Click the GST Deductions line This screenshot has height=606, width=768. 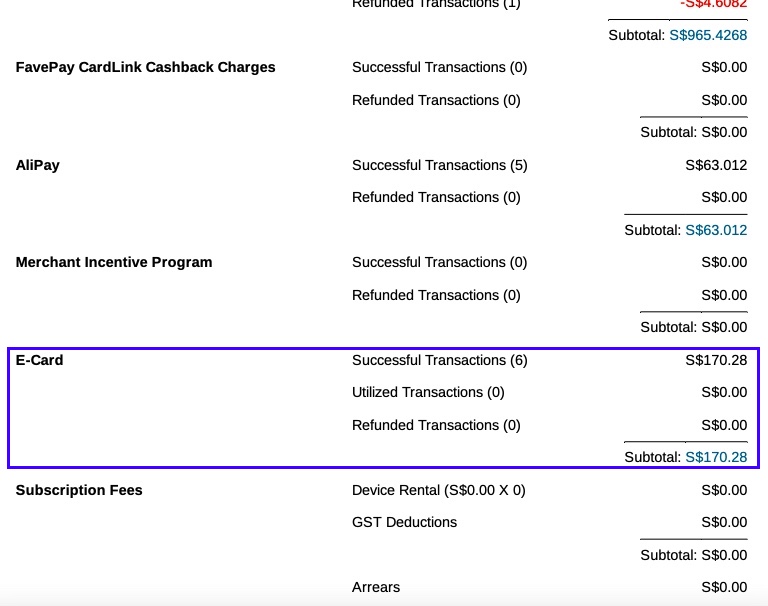(550, 522)
